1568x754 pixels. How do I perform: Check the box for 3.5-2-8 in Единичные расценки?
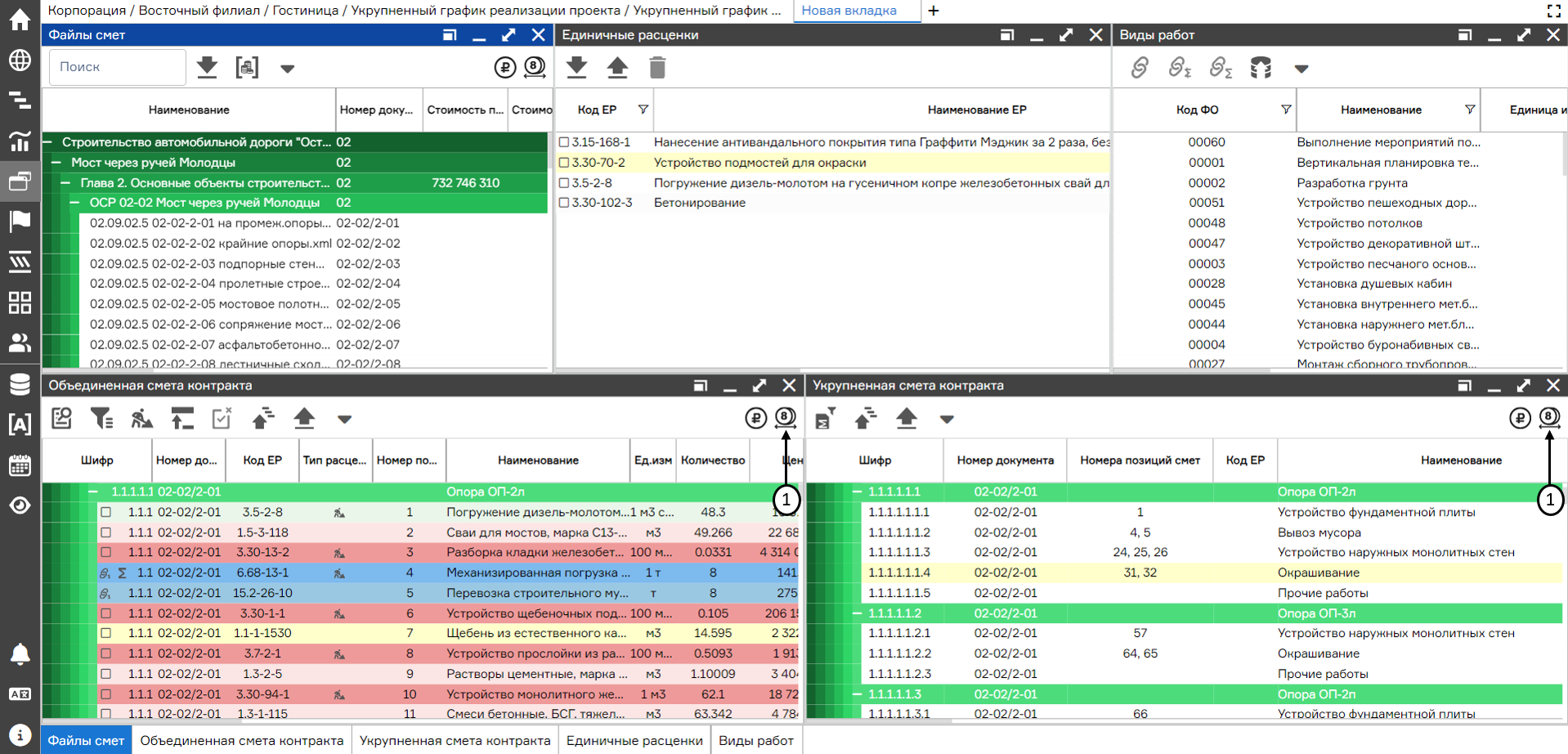[x=563, y=183]
